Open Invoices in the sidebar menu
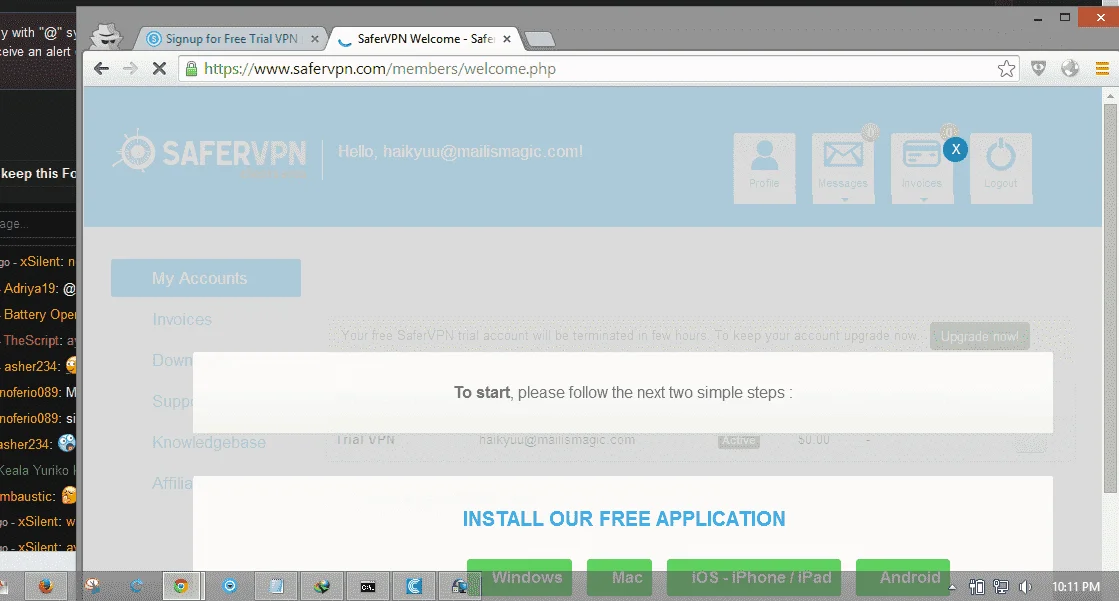 click(182, 319)
